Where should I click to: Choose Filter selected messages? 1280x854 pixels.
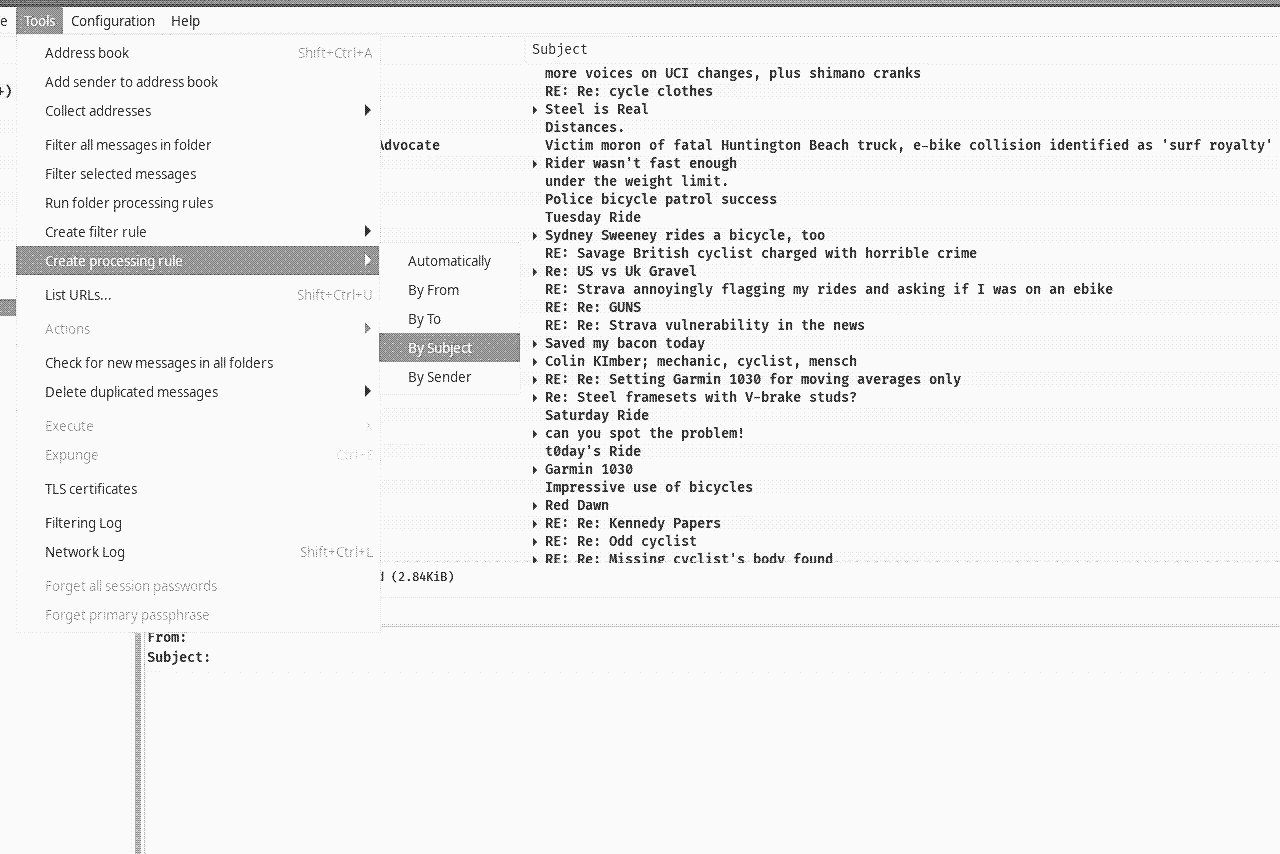(x=198, y=174)
